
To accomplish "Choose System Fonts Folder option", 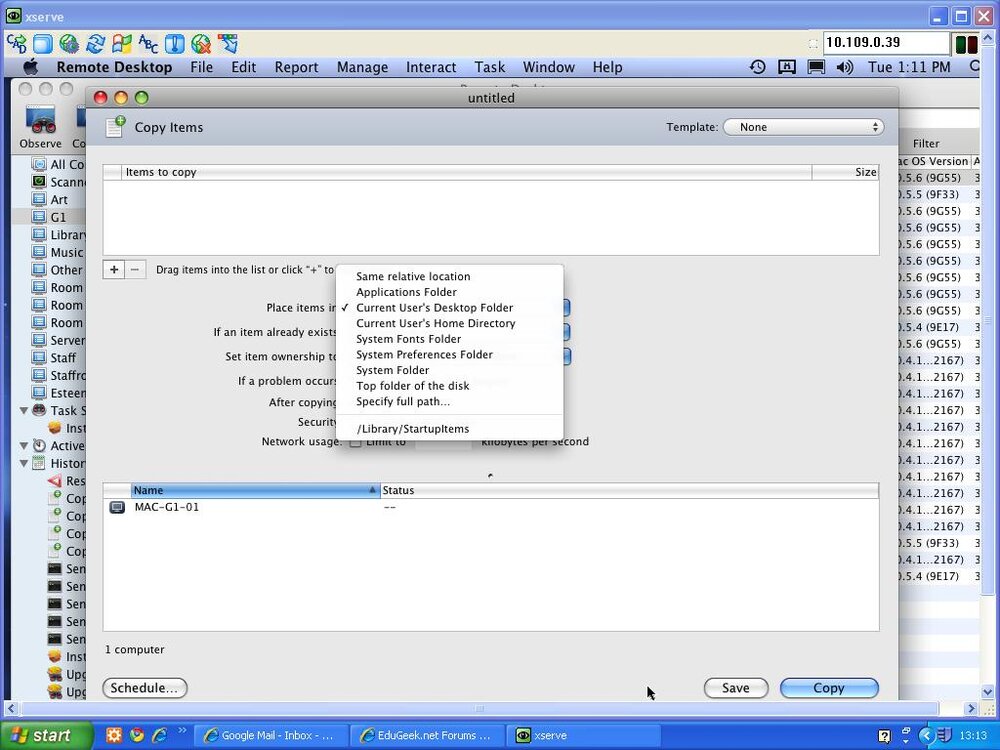I will (x=450, y=339).
